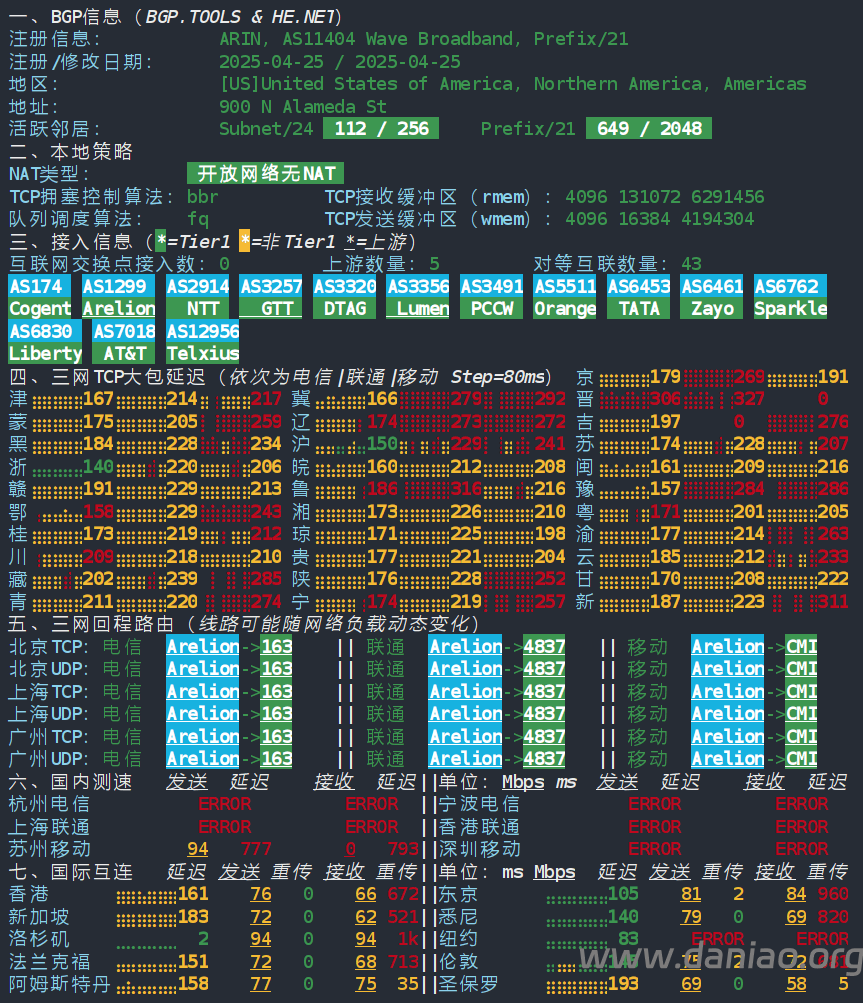Image resolution: width=863 pixels, height=1003 pixels.
Task: Select the AS5511 Orange badge
Action: click(565, 297)
